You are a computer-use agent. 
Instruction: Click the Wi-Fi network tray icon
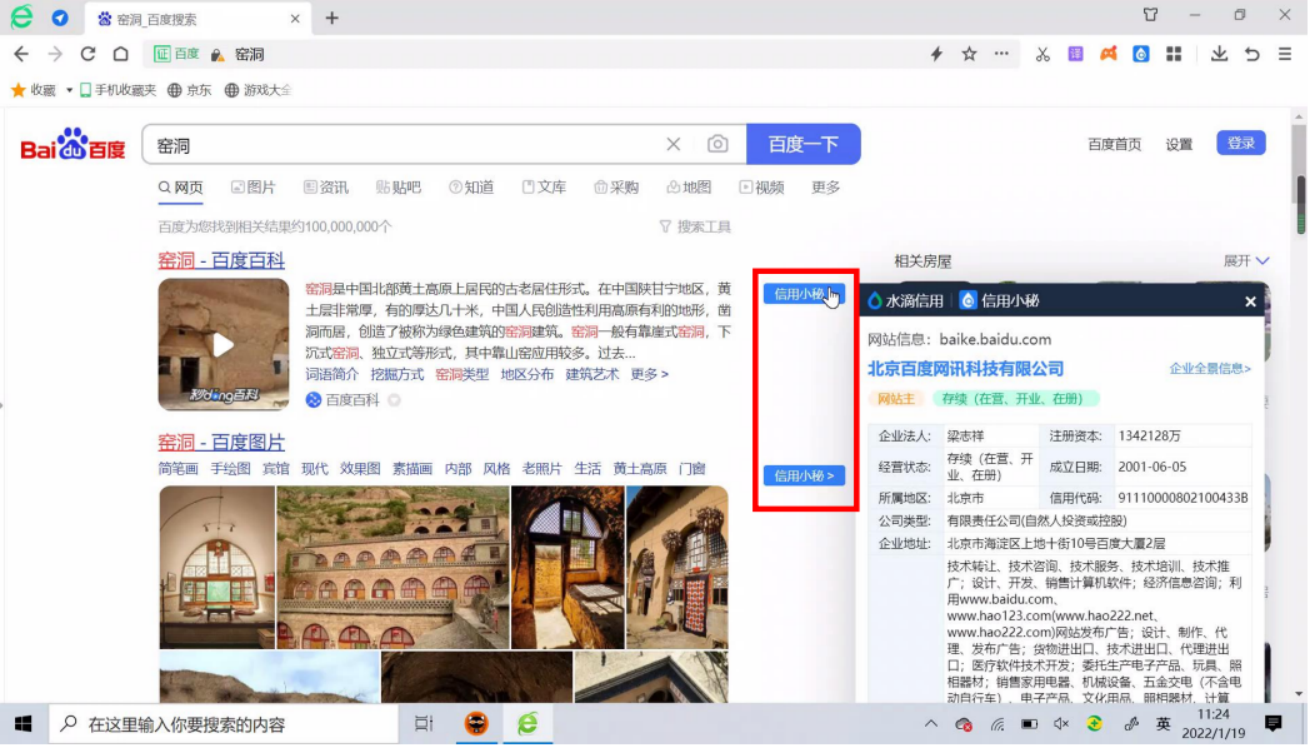(x=997, y=724)
